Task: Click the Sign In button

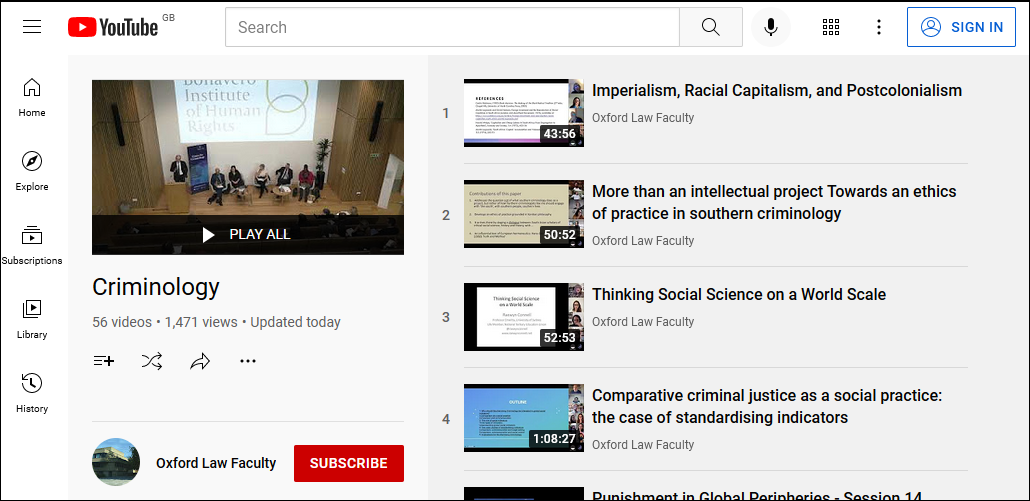Action: coord(961,27)
